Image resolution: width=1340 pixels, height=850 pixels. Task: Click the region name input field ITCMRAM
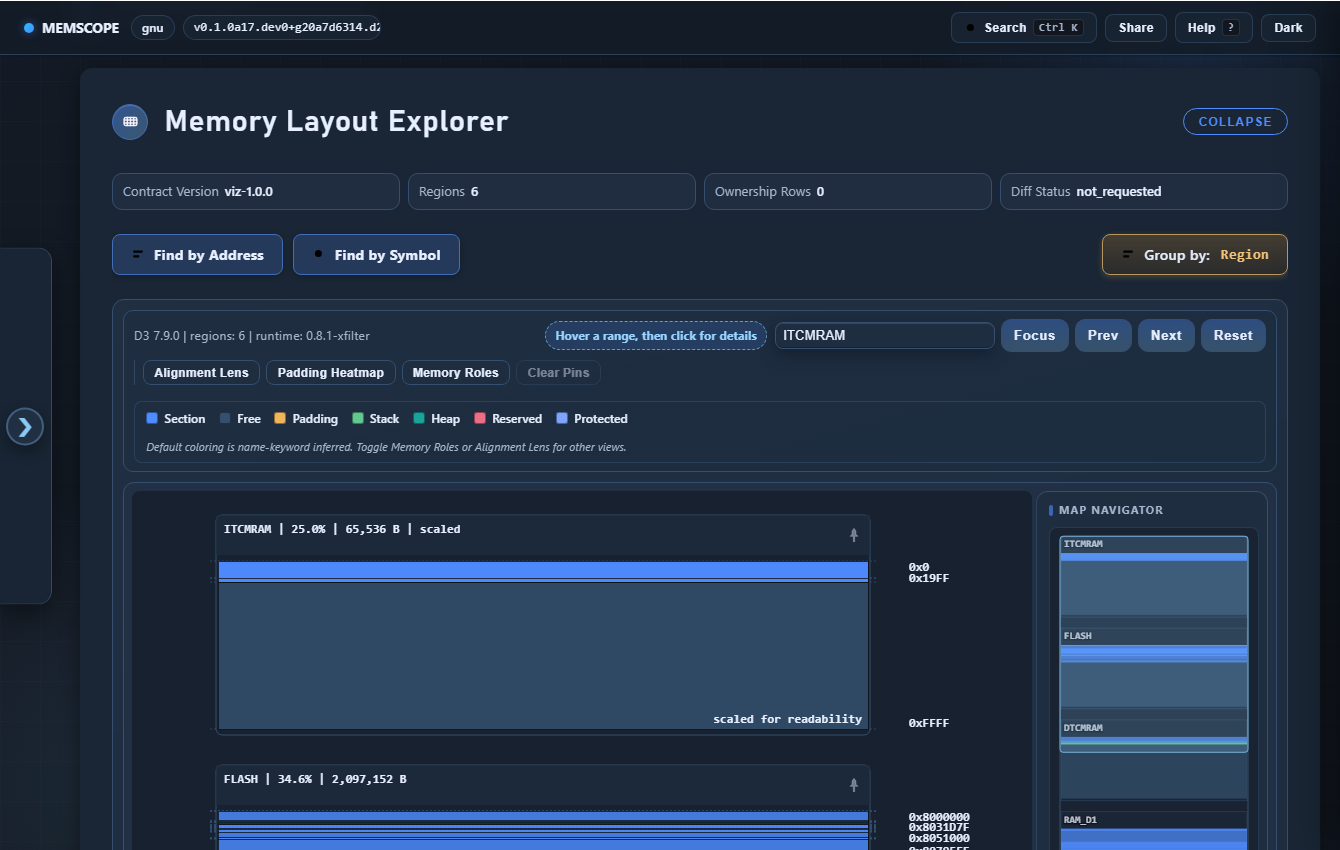884,336
